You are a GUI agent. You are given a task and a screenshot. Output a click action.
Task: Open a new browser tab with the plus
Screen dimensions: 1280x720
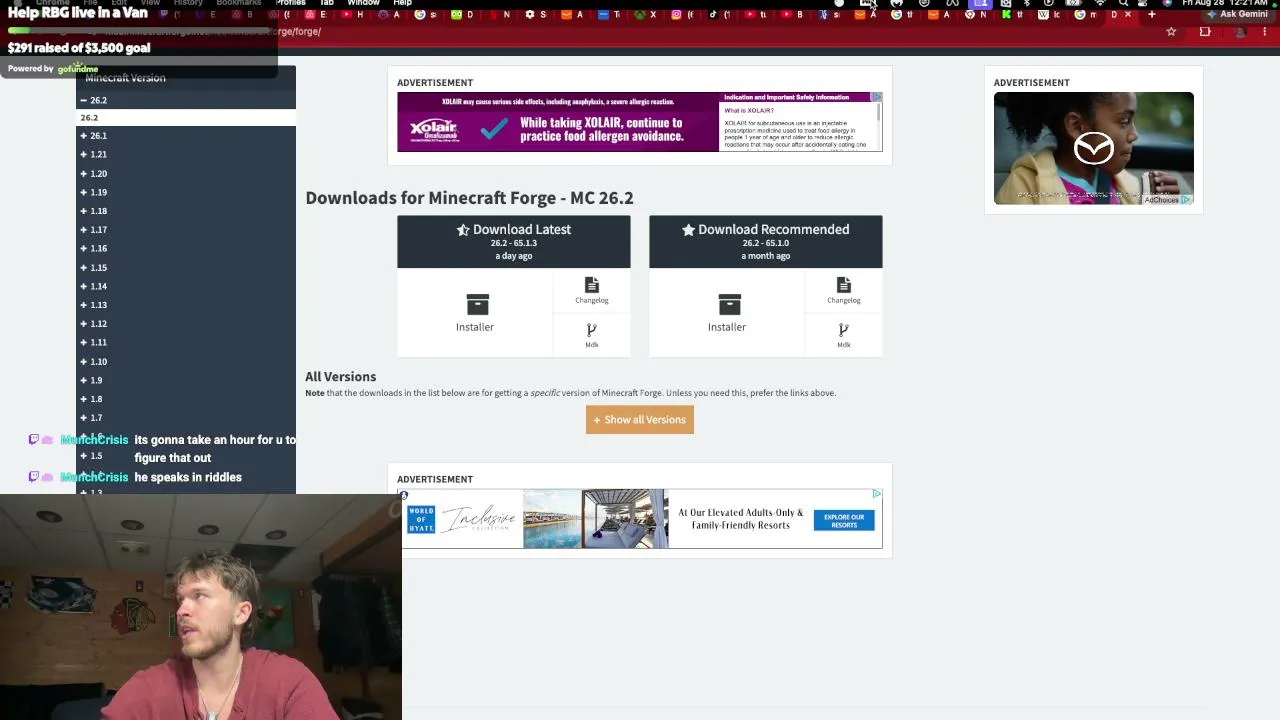1152,15
